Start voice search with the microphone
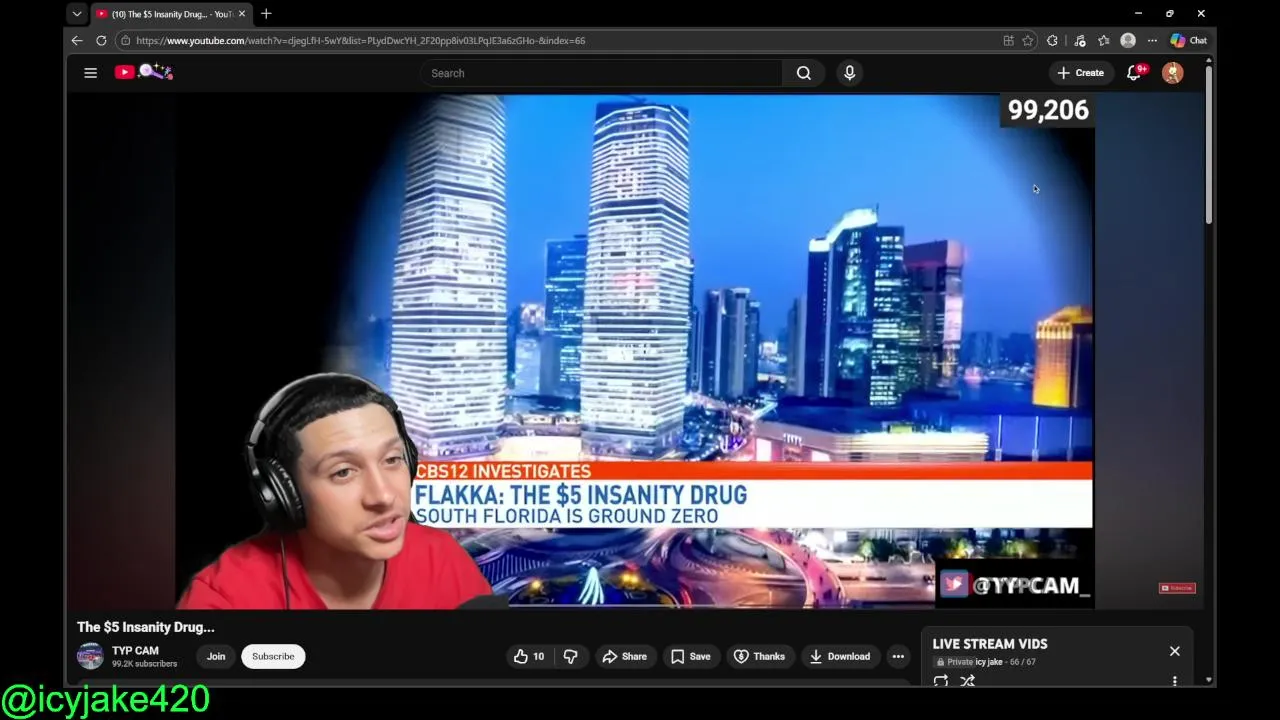The height and width of the screenshot is (720, 1280). [x=849, y=73]
